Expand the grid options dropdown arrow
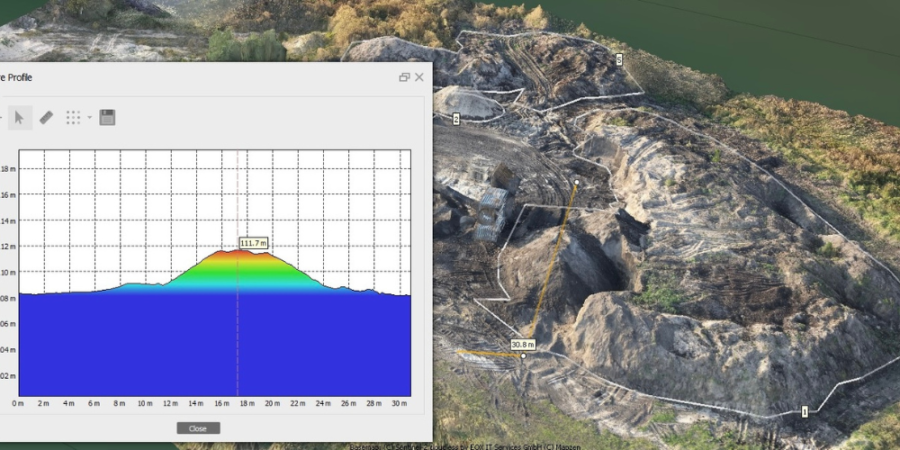 tap(89, 118)
